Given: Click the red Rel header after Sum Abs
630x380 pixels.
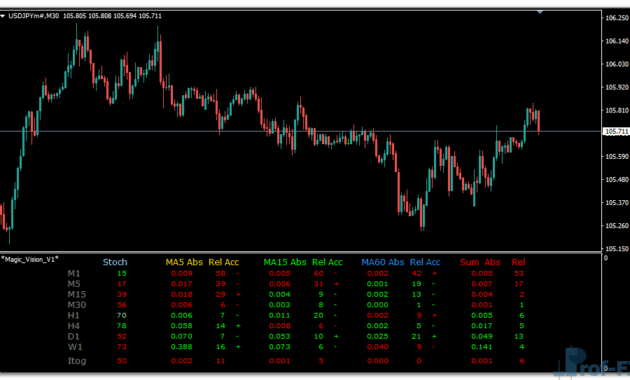Looking at the screenshot, I should click(518, 262).
